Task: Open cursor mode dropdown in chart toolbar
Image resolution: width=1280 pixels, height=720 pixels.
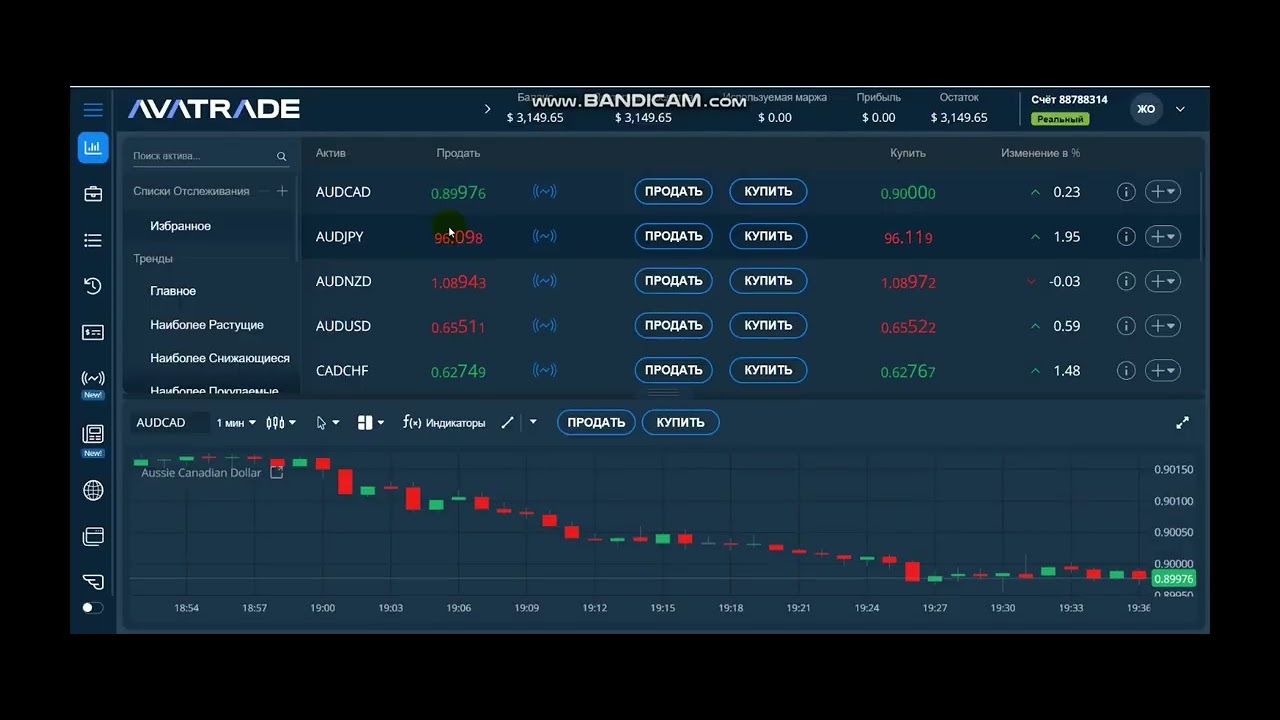Action: point(328,423)
